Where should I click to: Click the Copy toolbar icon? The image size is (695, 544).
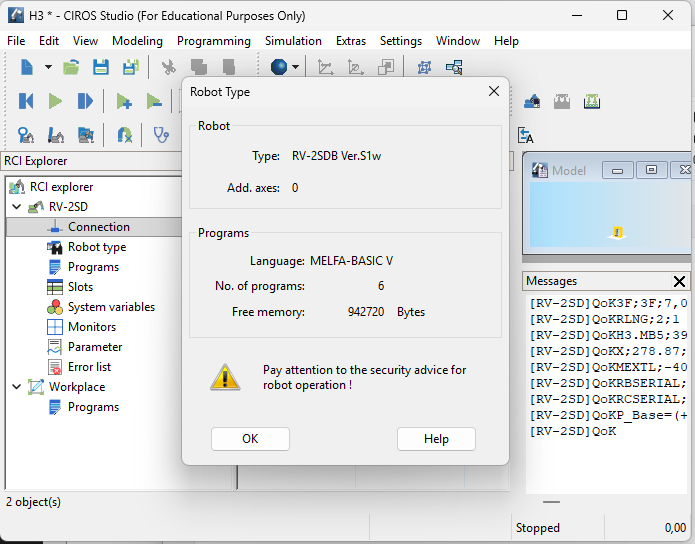coord(199,67)
